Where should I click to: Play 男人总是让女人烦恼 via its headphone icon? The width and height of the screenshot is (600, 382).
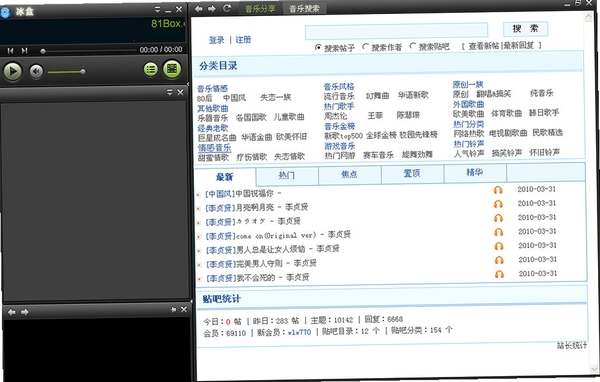click(x=499, y=246)
